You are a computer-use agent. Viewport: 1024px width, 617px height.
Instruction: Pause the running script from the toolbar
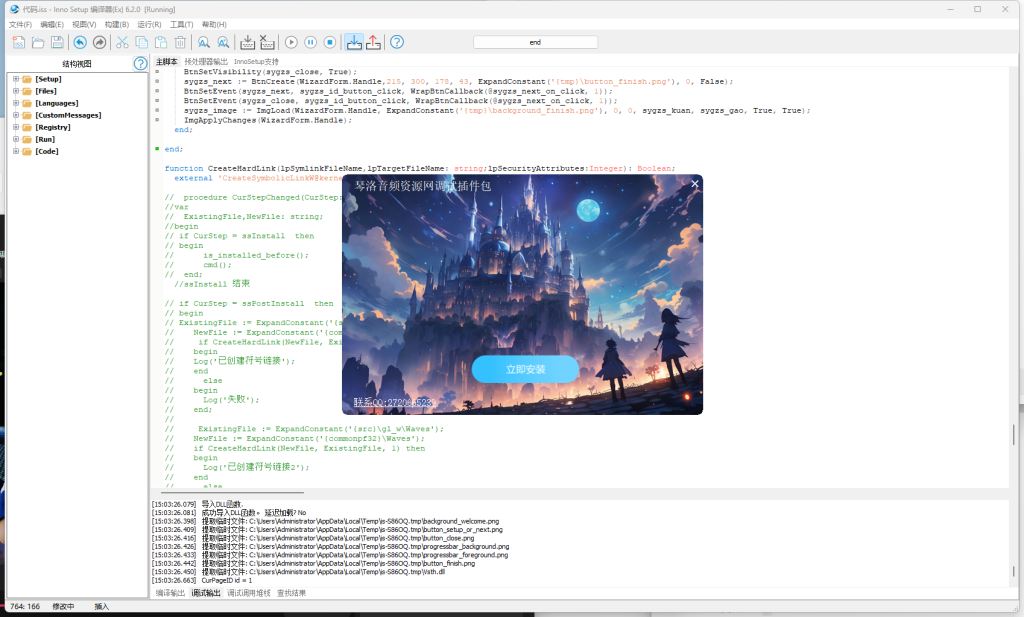[310, 42]
